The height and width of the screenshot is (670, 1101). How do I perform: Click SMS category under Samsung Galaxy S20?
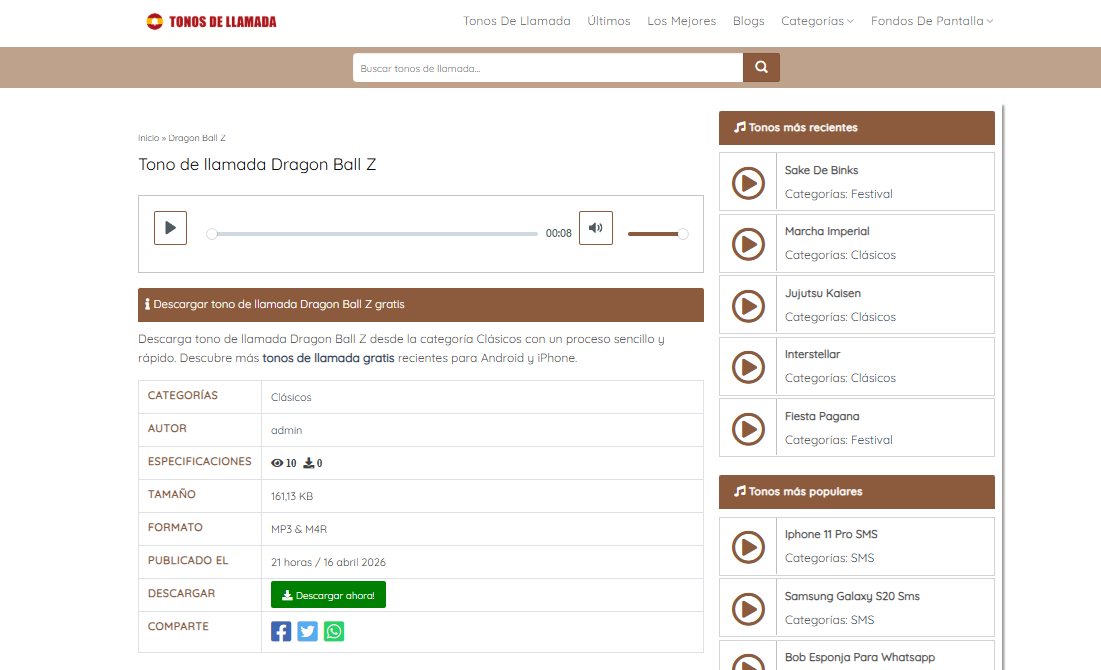pos(862,620)
